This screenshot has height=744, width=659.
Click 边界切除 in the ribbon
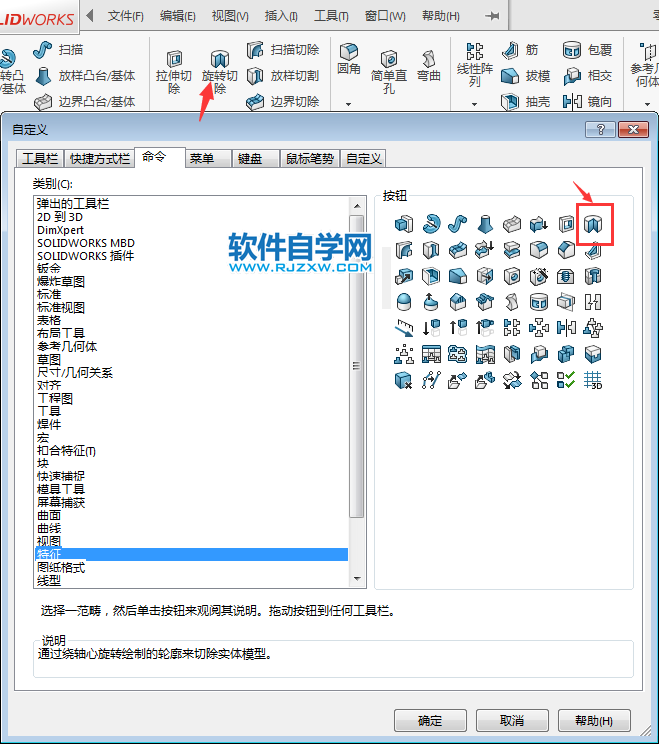pos(283,102)
